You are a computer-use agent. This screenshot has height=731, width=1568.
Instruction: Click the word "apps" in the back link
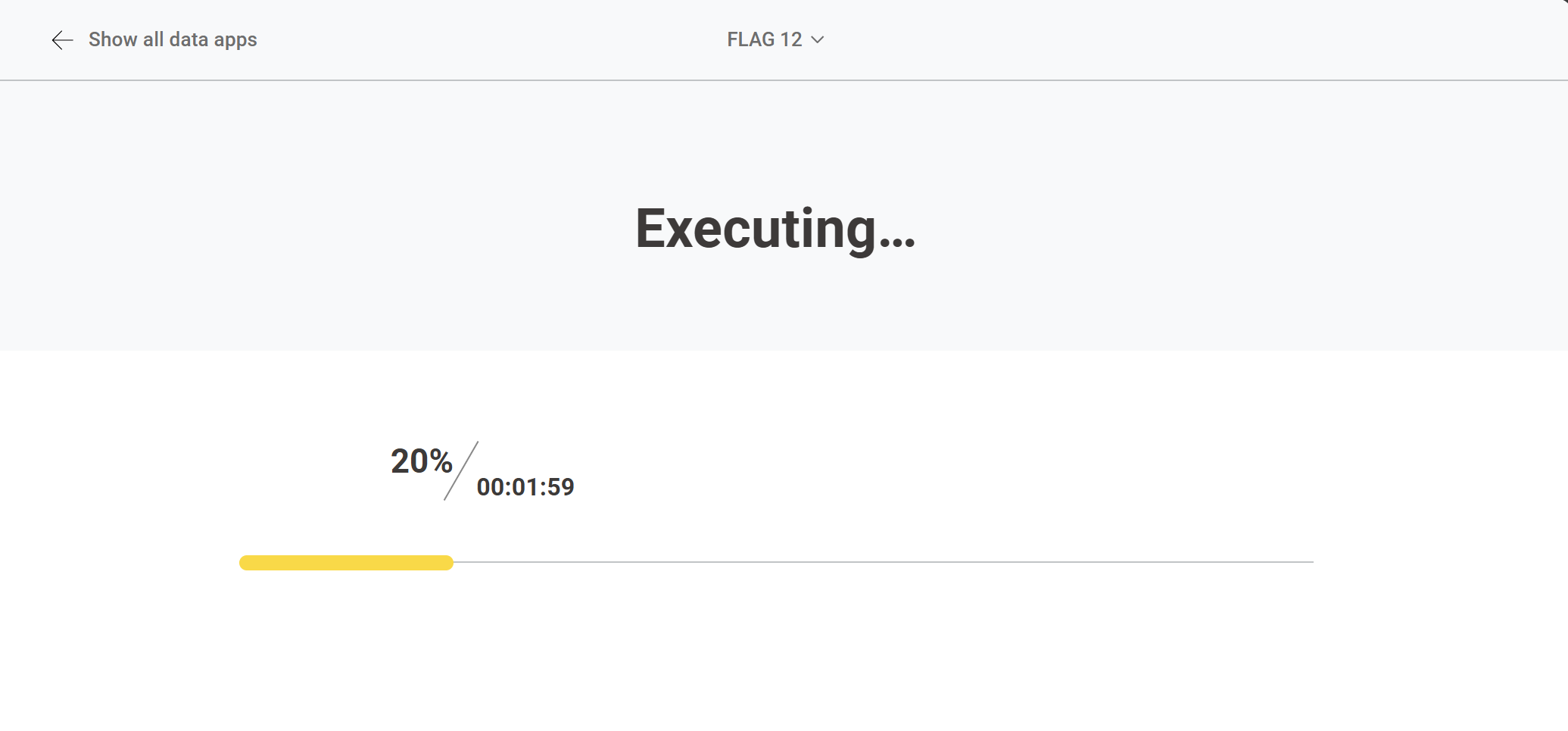click(x=235, y=40)
